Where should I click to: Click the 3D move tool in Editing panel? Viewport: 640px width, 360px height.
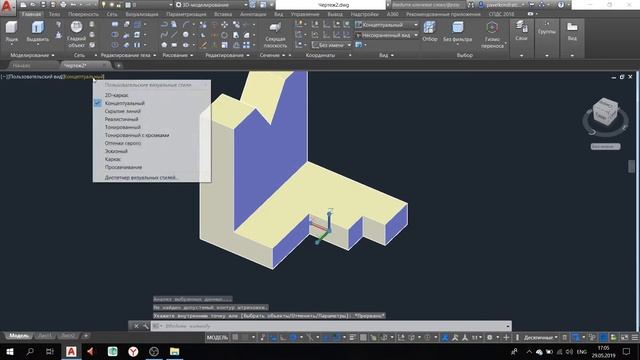tap(224, 25)
